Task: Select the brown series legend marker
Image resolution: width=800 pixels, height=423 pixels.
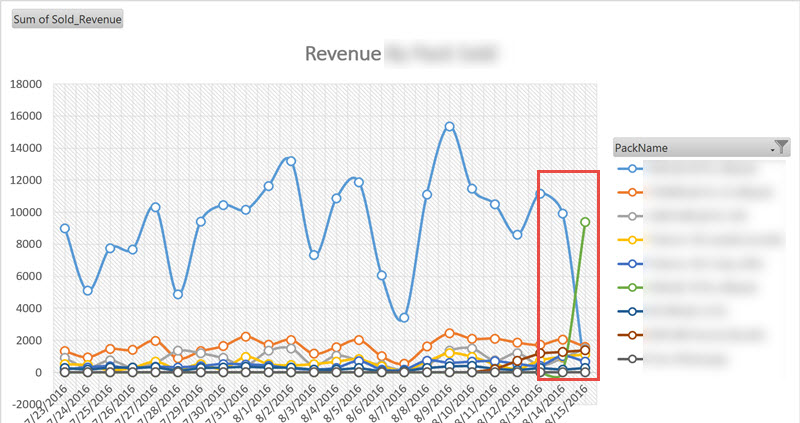Action: click(633, 334)
